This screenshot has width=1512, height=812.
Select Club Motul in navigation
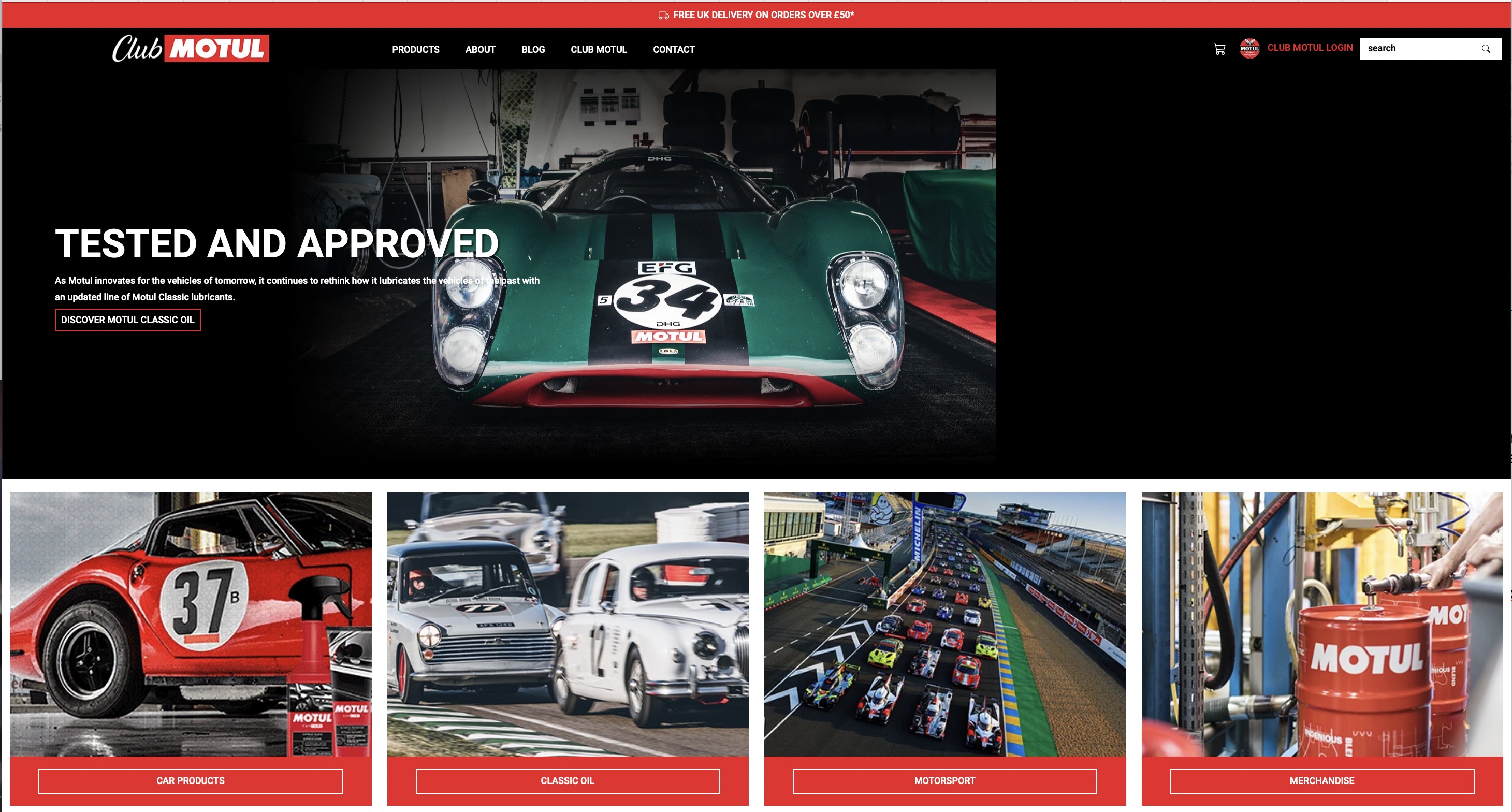[599, 49]
